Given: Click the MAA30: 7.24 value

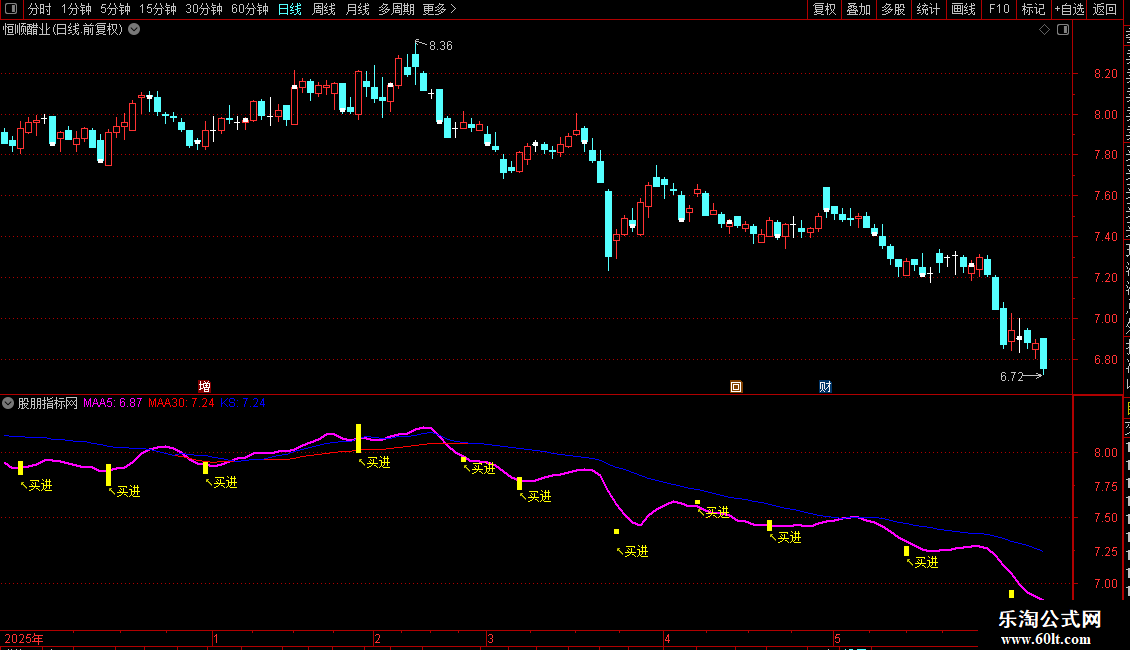Looking at the screenshot, I should point(181,404).
